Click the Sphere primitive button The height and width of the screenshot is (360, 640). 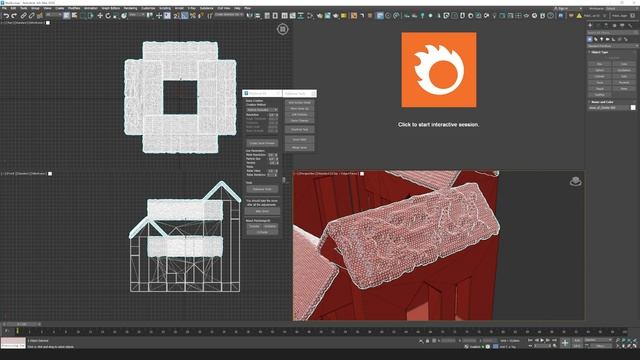pyautogui.click(x=599, y=70)
